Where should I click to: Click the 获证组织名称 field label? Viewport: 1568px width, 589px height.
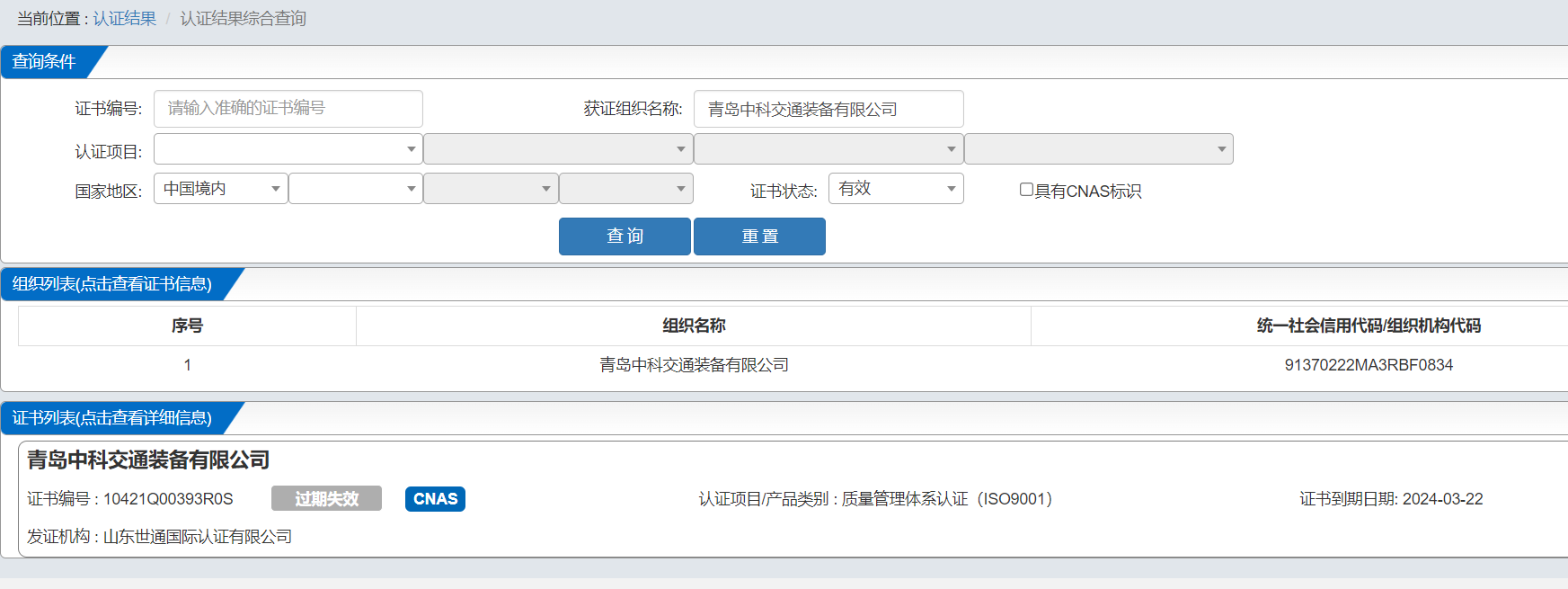click(x=633, y=109)
